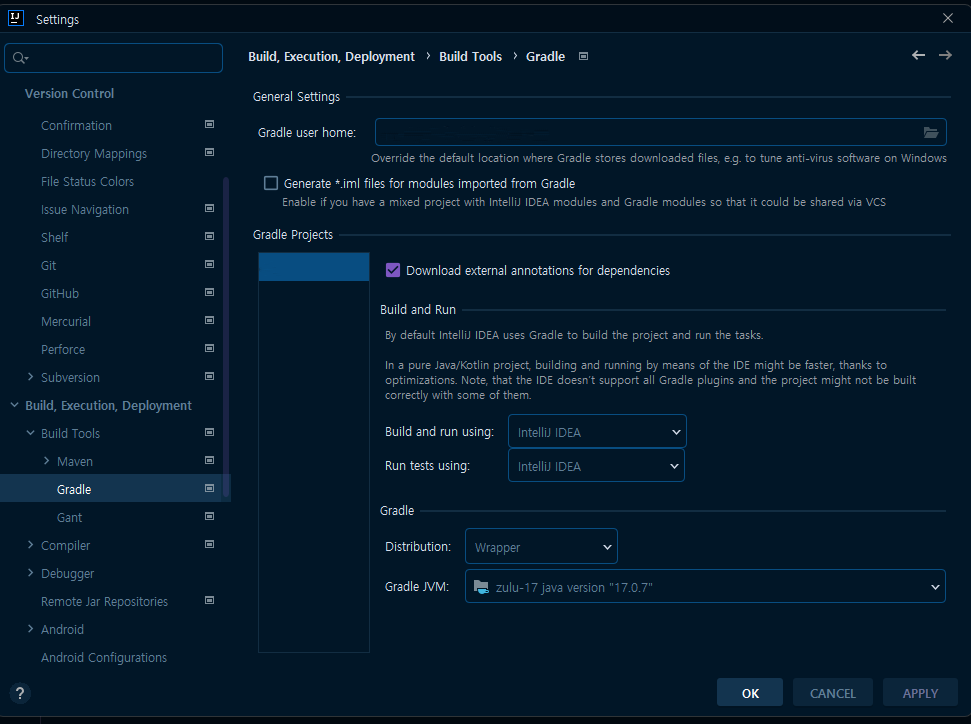This screenshot has width=971, height=724.
Task: Open the Shelf settings page
Action: [x=54, y=237]
